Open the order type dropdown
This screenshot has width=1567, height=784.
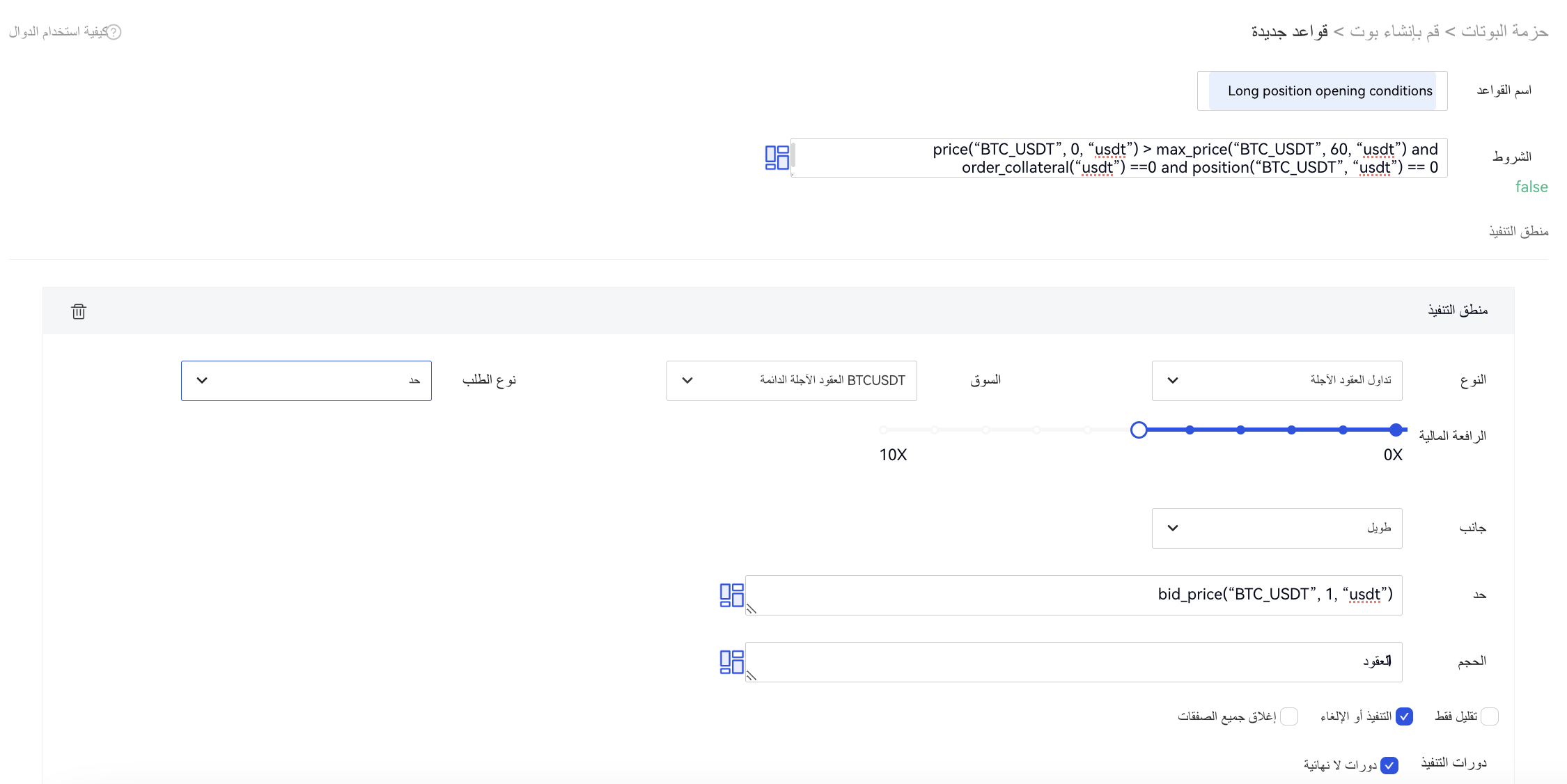point(306,381)
